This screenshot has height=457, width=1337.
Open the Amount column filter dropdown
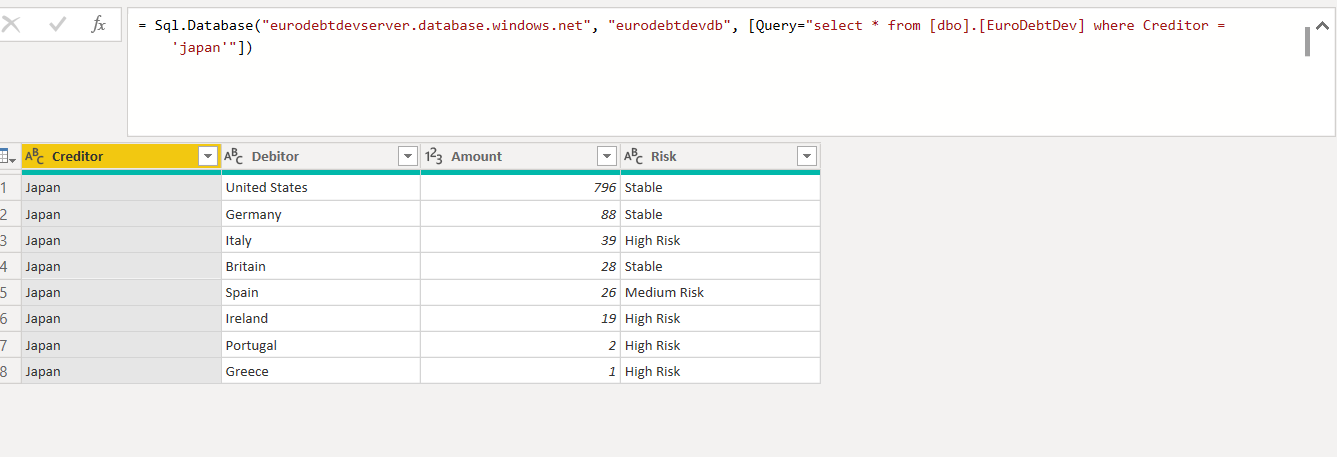coord(607,156)
